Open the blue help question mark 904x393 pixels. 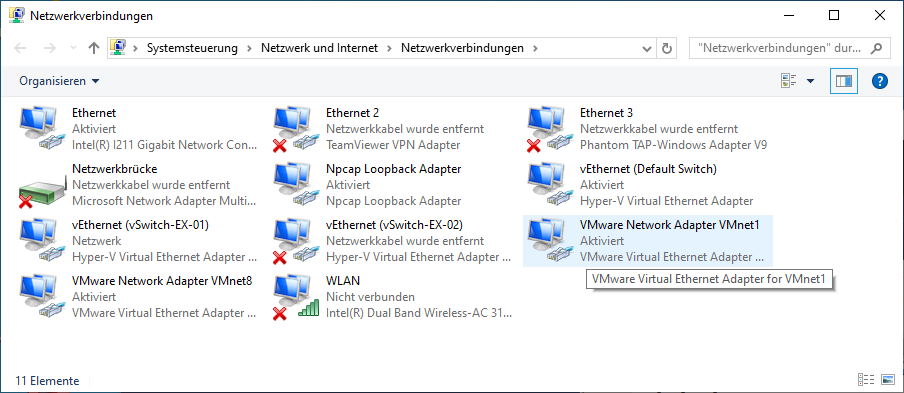click(x=879, y=81)
